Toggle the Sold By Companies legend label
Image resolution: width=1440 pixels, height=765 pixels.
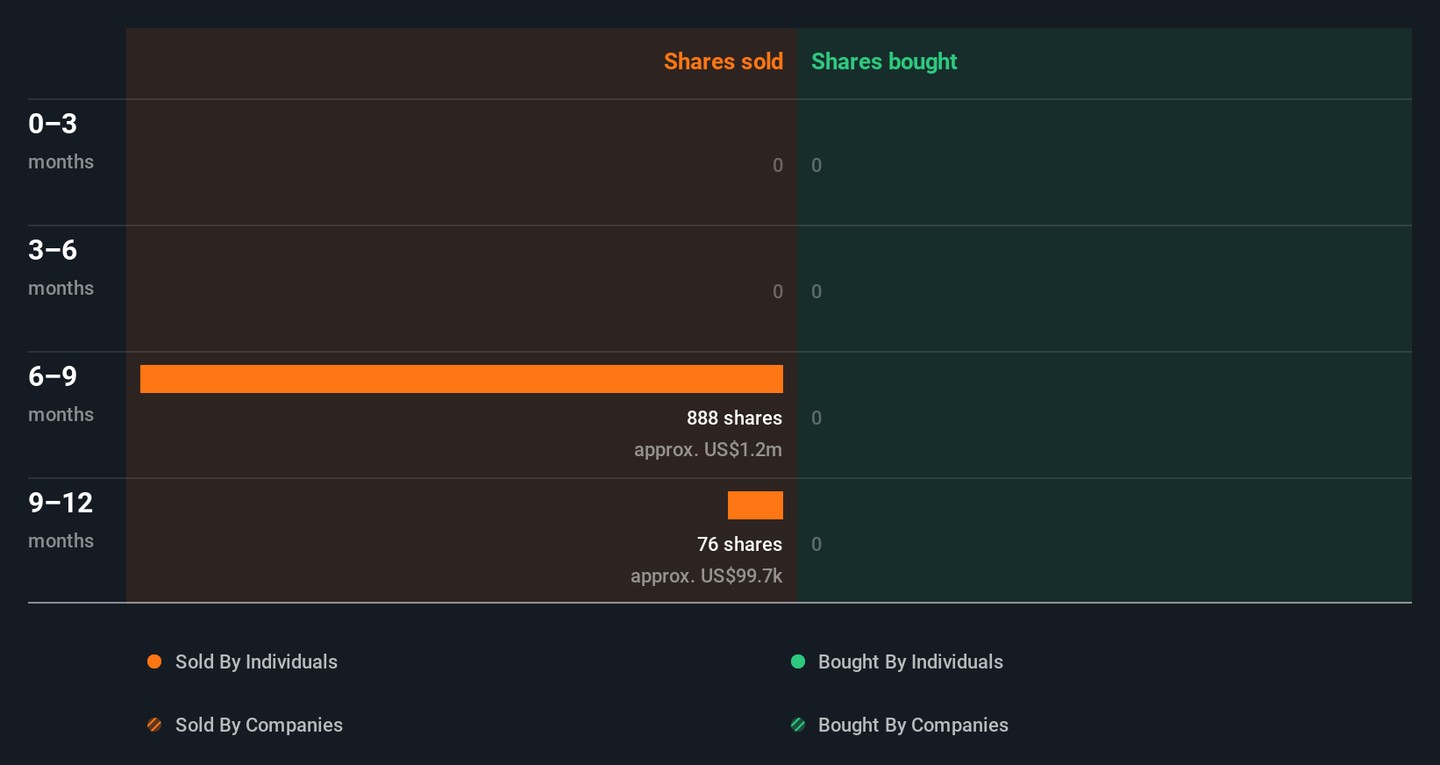pyautogui.click(x=259, y=725)
